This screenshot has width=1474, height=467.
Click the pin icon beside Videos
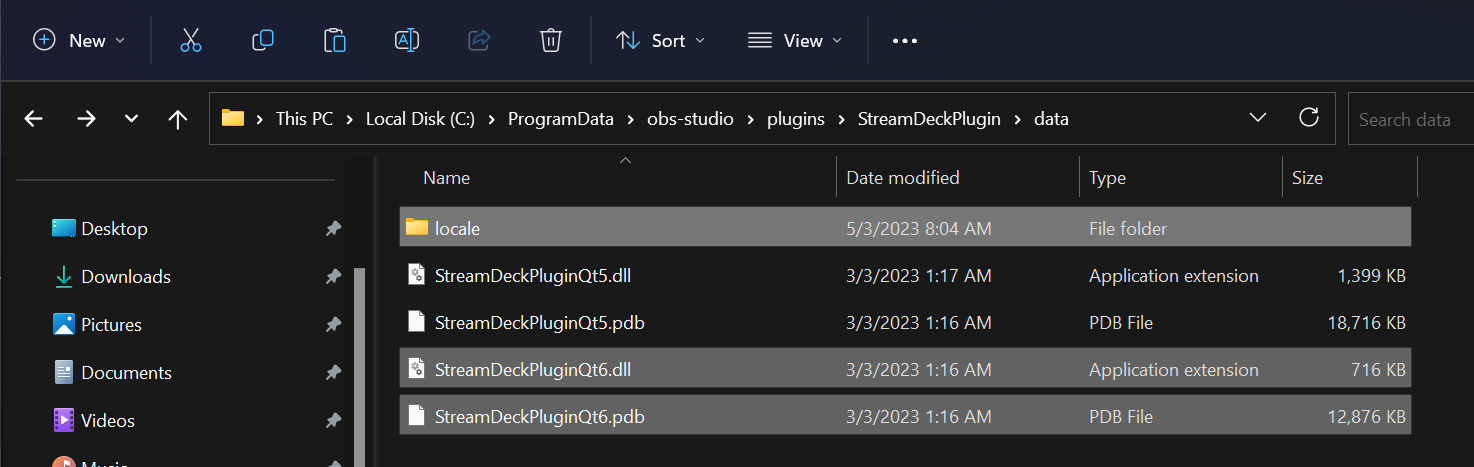coord(333,421)
